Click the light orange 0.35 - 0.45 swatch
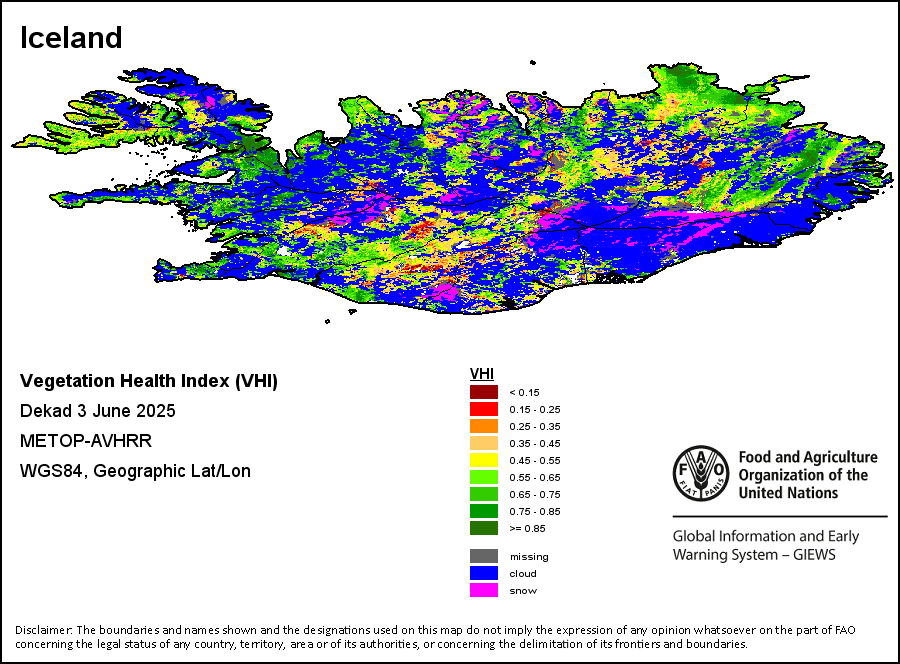 (484, 443)
